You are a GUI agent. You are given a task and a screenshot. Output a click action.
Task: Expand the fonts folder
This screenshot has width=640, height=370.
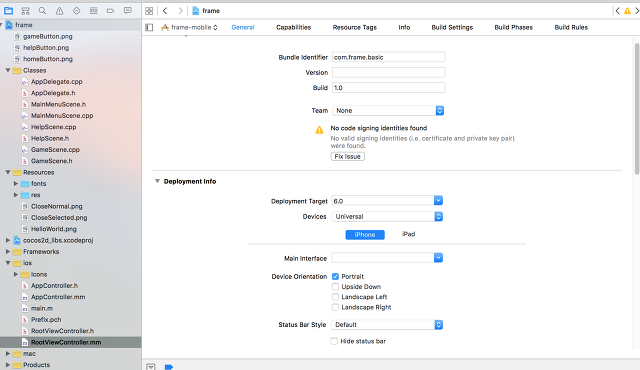16,184
